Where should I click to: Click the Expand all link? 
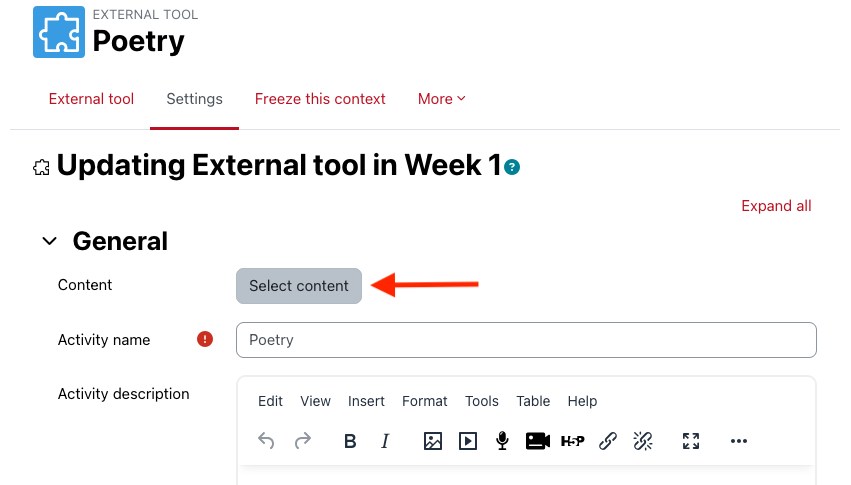[x=776, y=206]
